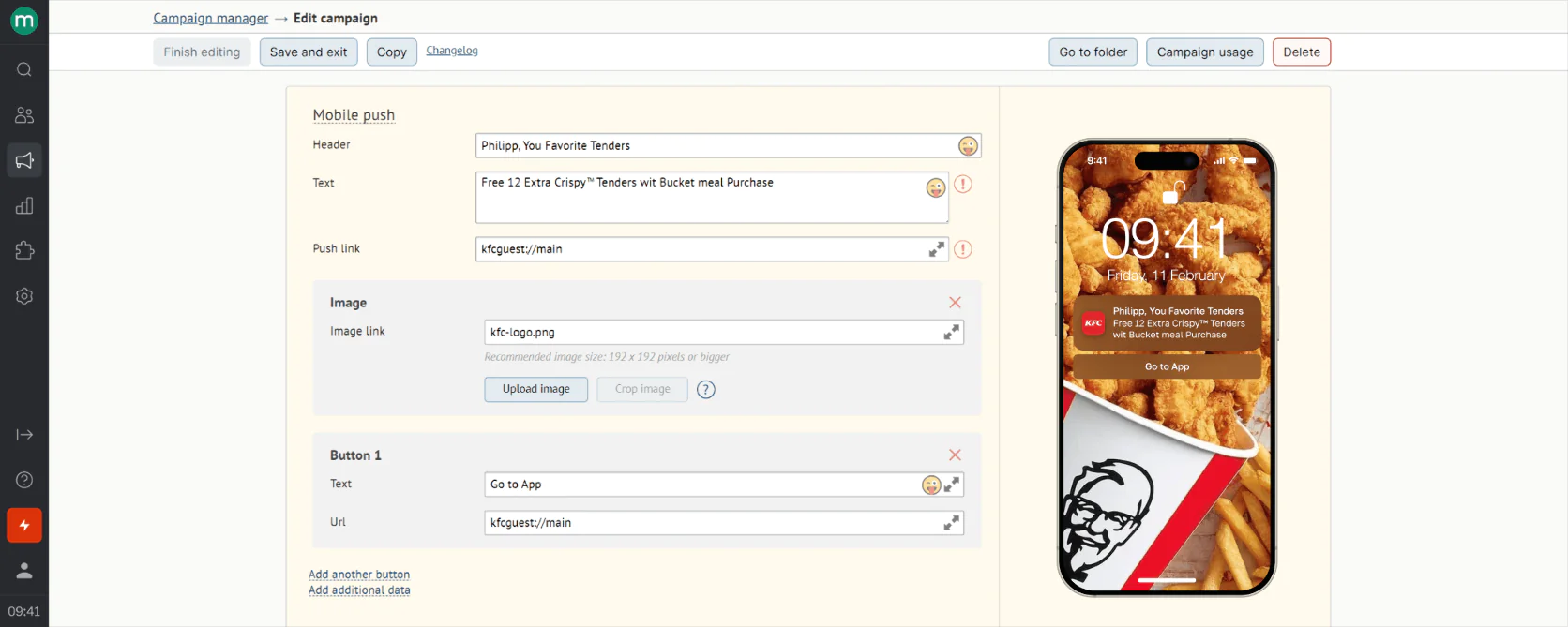Viewport: 1568px width, 627px height.
Task: Click the Finish editing button
Action: 202,52
